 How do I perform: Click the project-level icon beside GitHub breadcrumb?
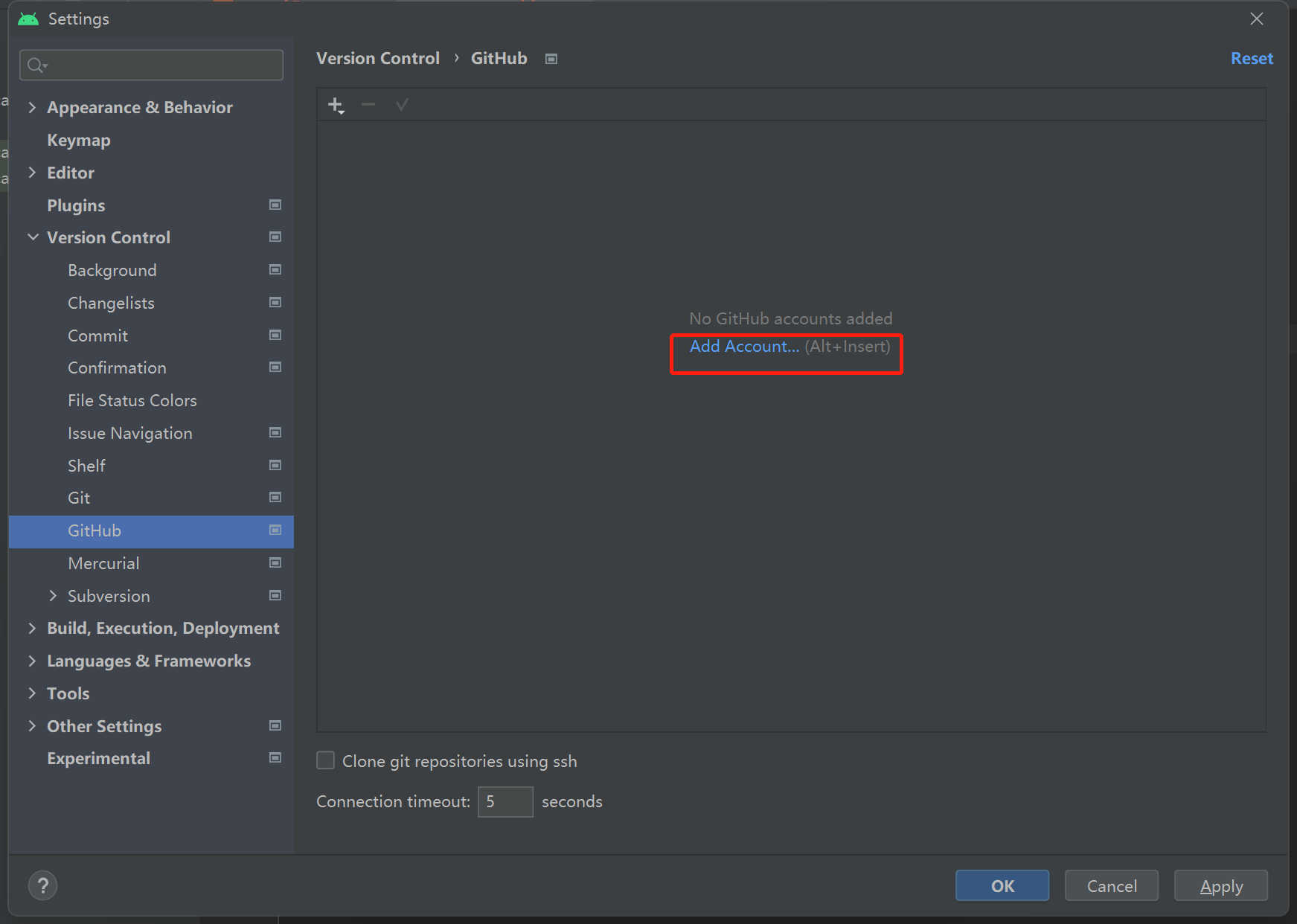point(551,59)
